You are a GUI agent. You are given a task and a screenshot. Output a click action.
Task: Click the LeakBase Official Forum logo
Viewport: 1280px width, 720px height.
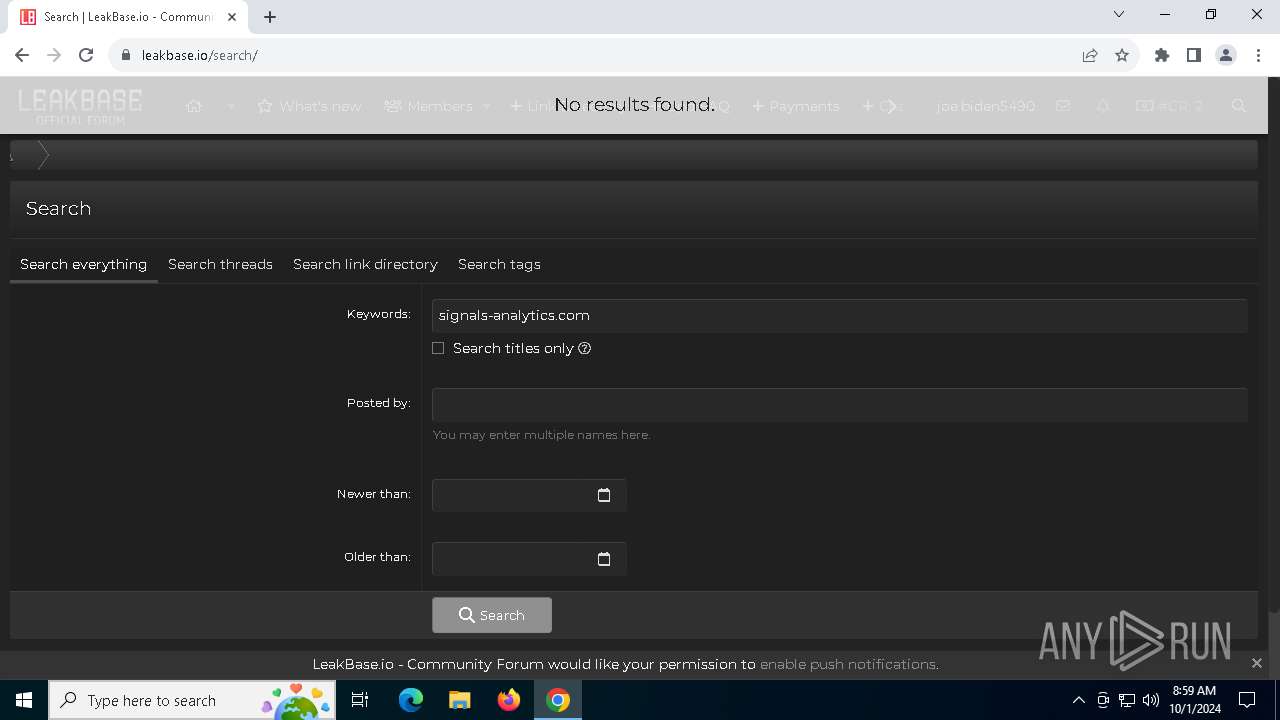pos(80,106)
